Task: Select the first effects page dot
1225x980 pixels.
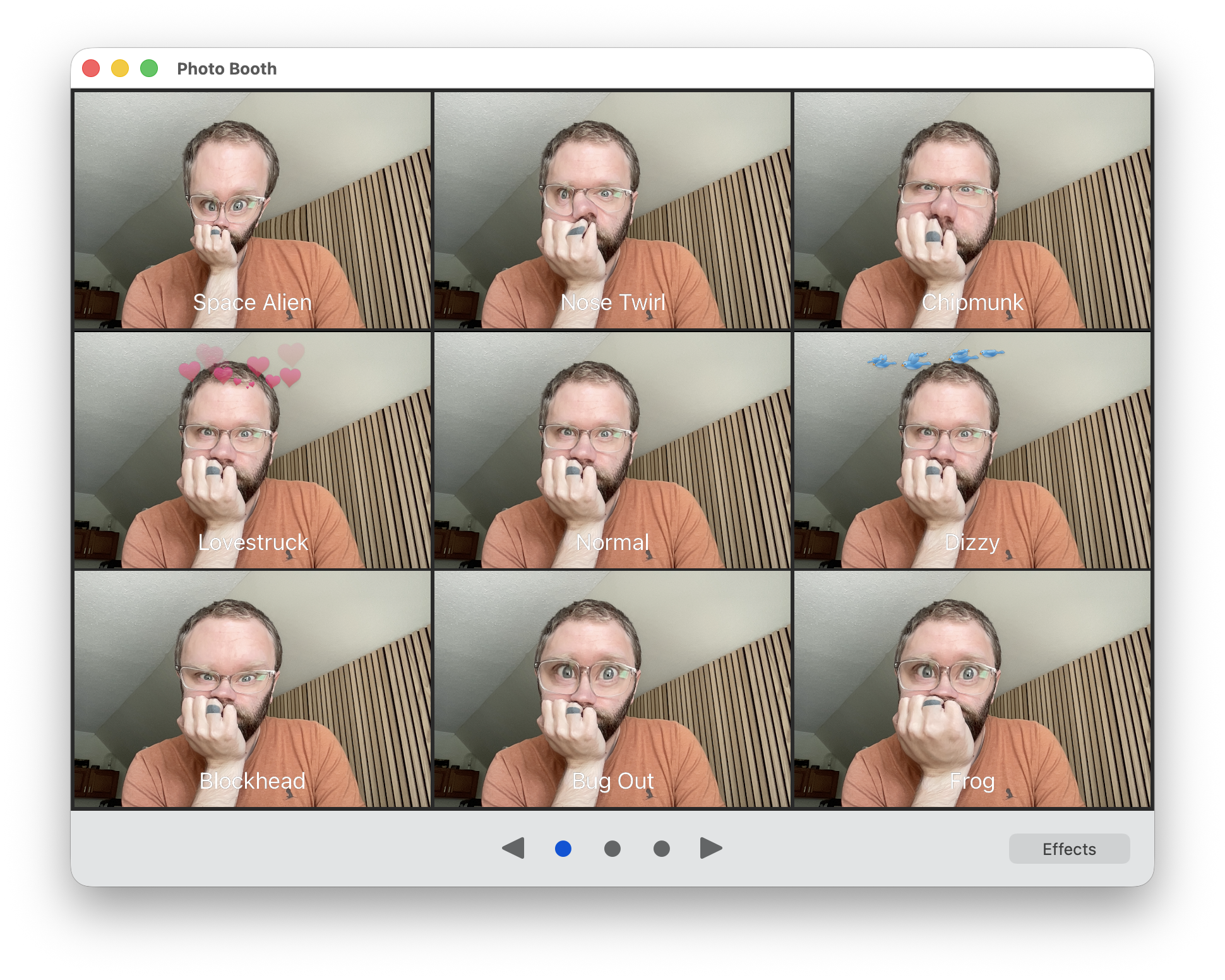Action: 563,849
